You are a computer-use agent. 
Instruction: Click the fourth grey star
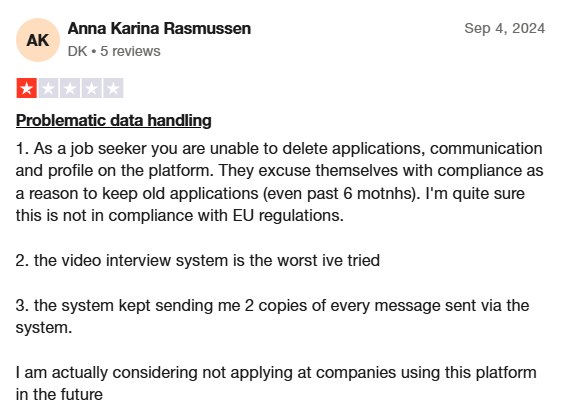click(91, 88)
